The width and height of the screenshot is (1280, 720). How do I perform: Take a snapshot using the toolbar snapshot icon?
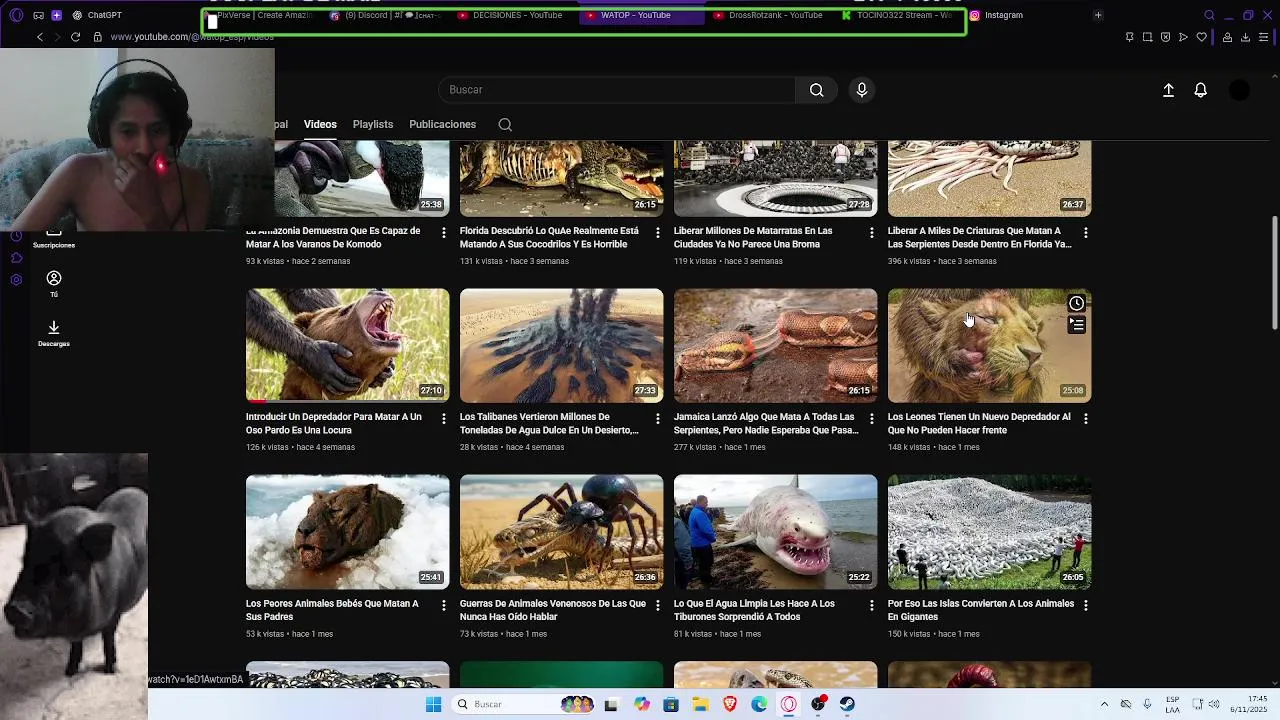click(x=1147, y=37)
